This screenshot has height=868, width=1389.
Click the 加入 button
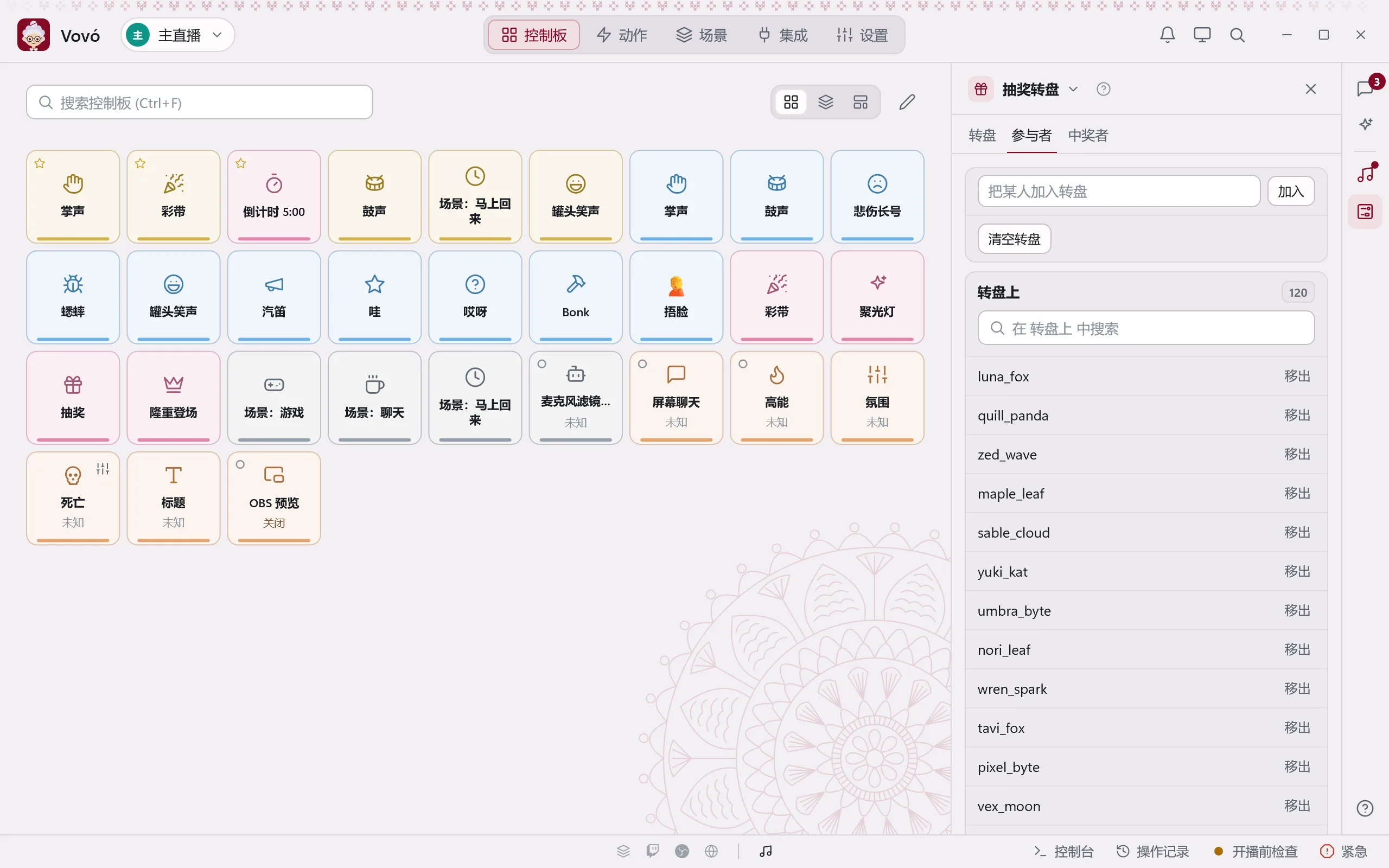(1291, 191)
